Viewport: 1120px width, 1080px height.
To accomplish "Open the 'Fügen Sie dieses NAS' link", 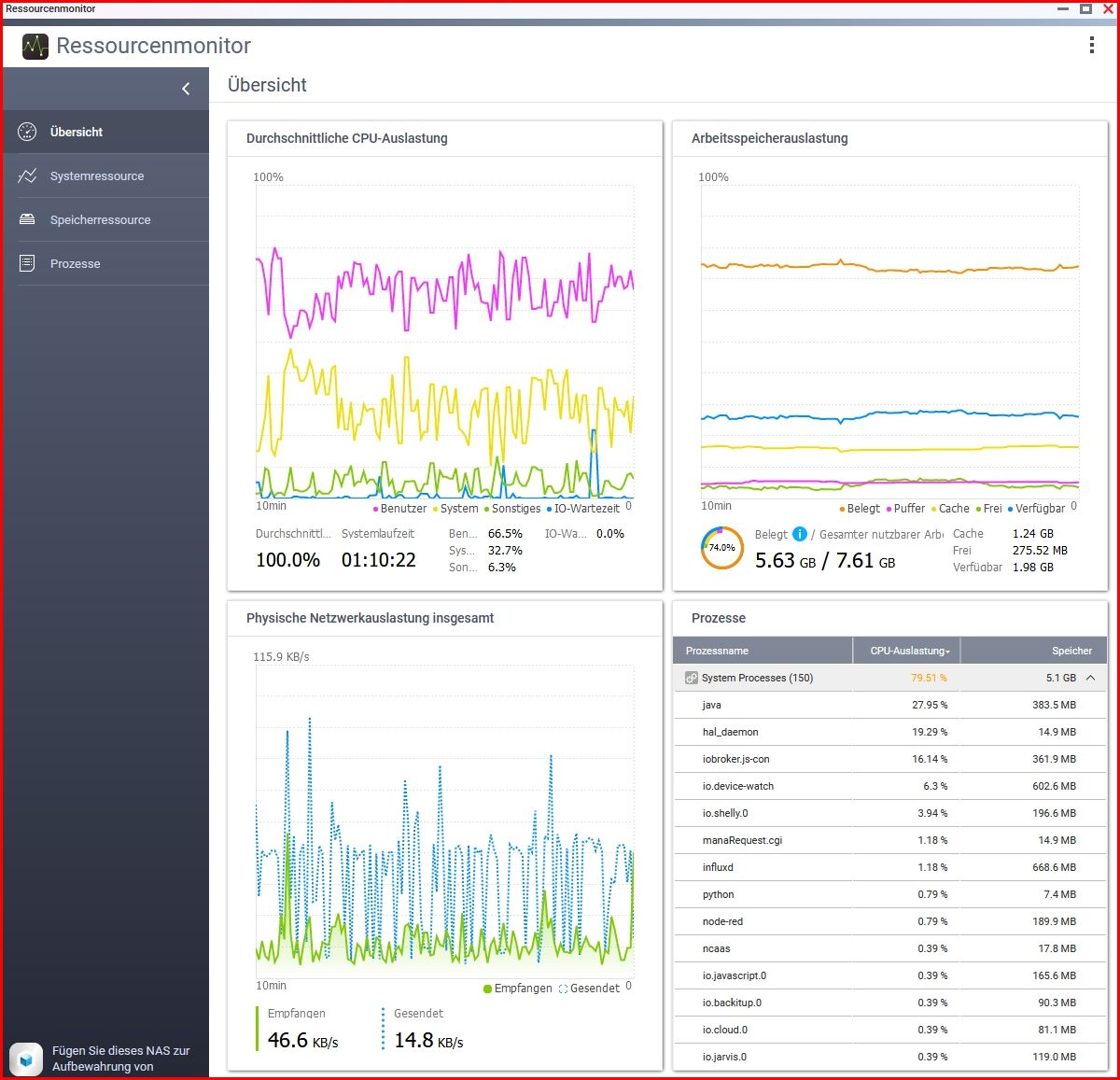I will click(121, 1059).
